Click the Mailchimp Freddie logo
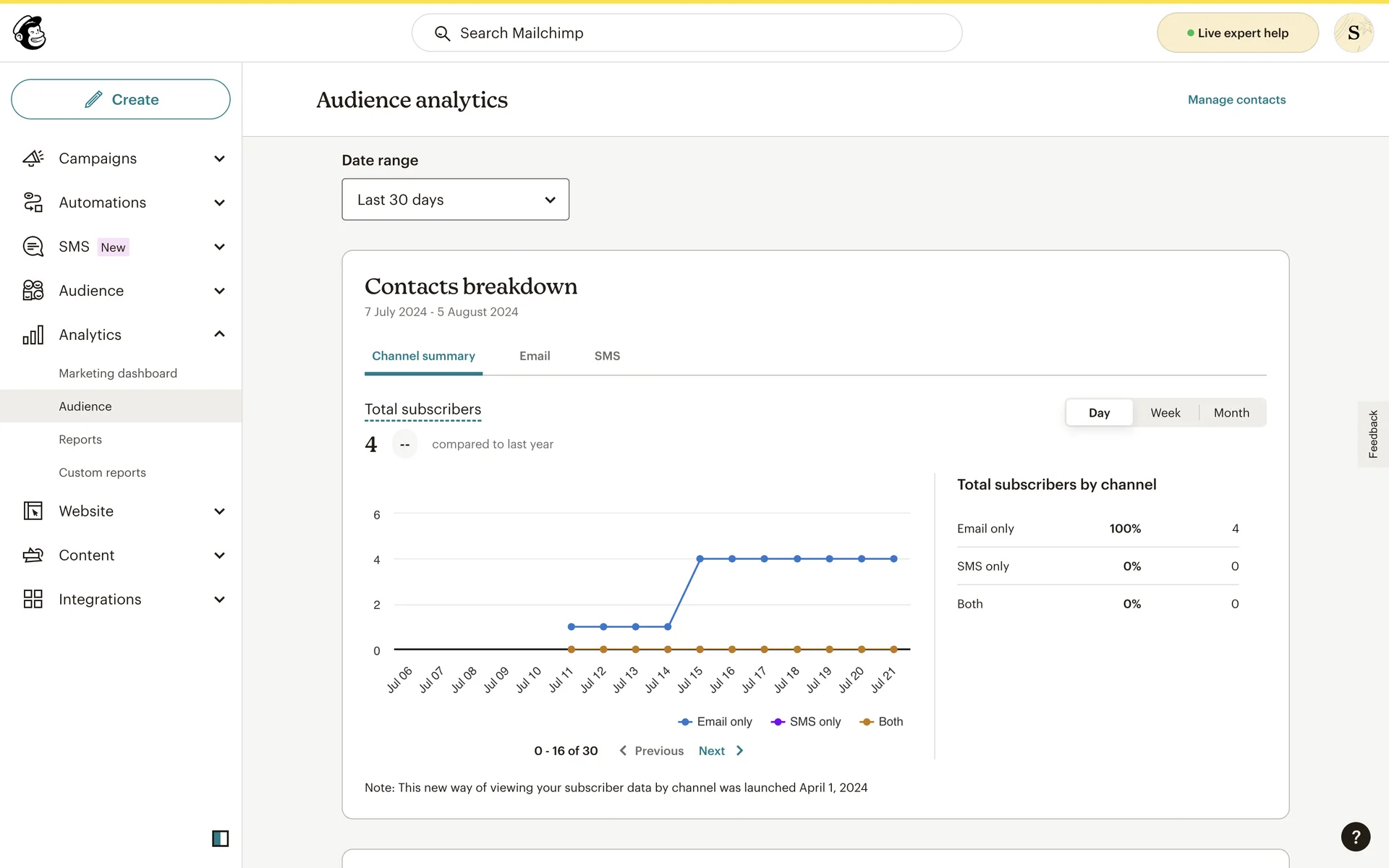This screenshot has height=868, width=1389. coord(30,33)
